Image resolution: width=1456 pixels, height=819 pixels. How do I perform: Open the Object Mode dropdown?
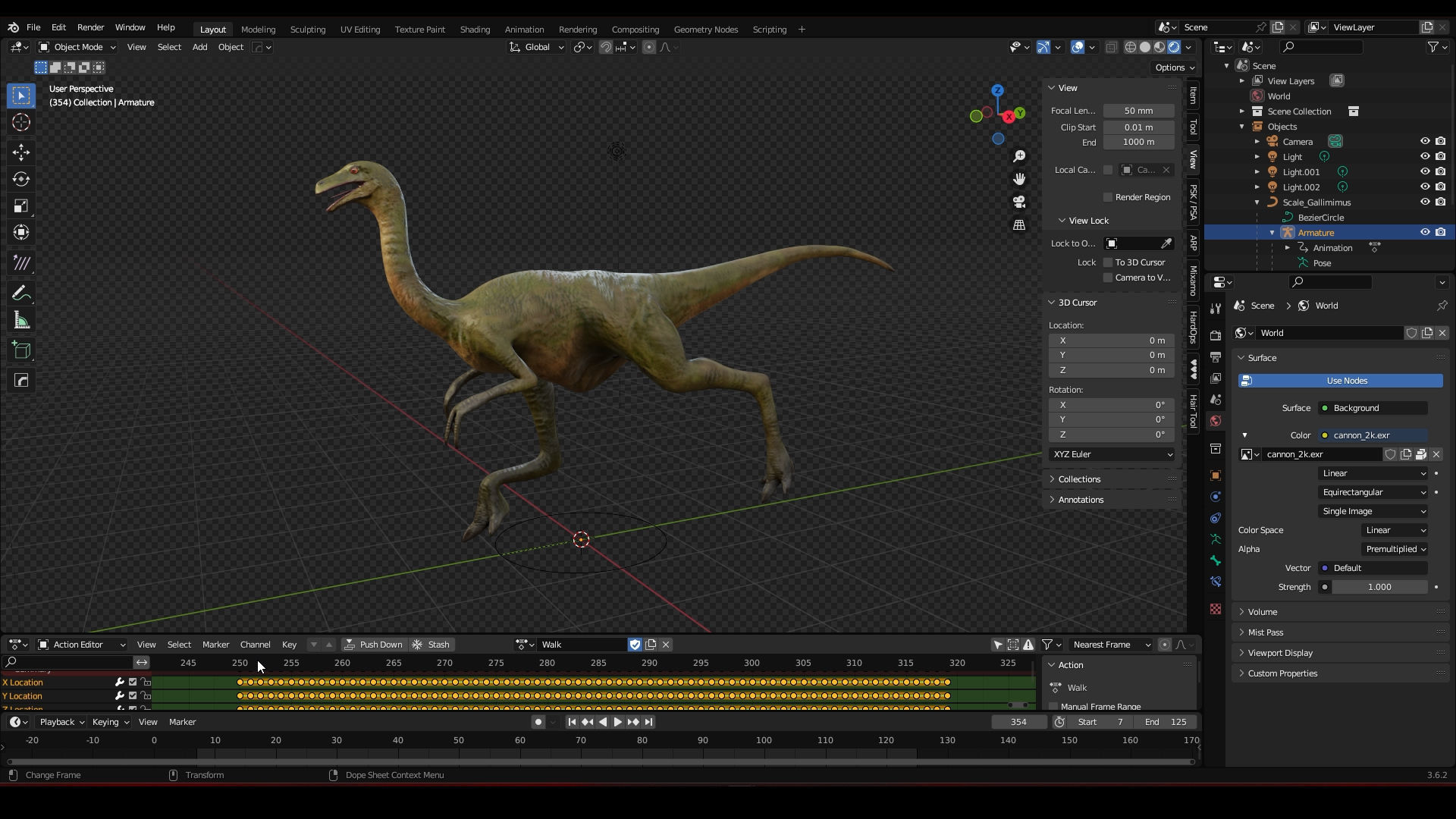77,47
